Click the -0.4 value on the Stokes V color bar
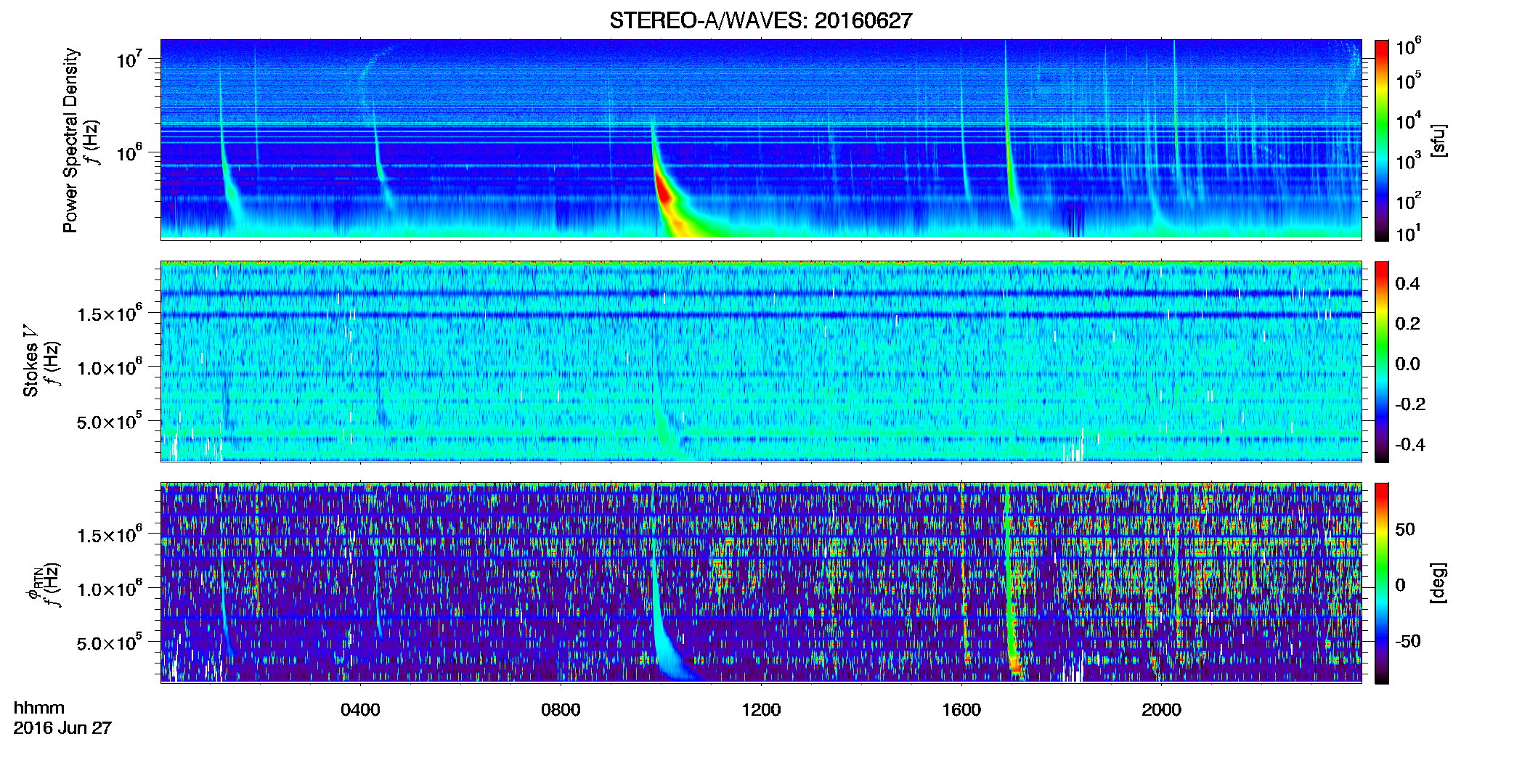 point(1410,444)
